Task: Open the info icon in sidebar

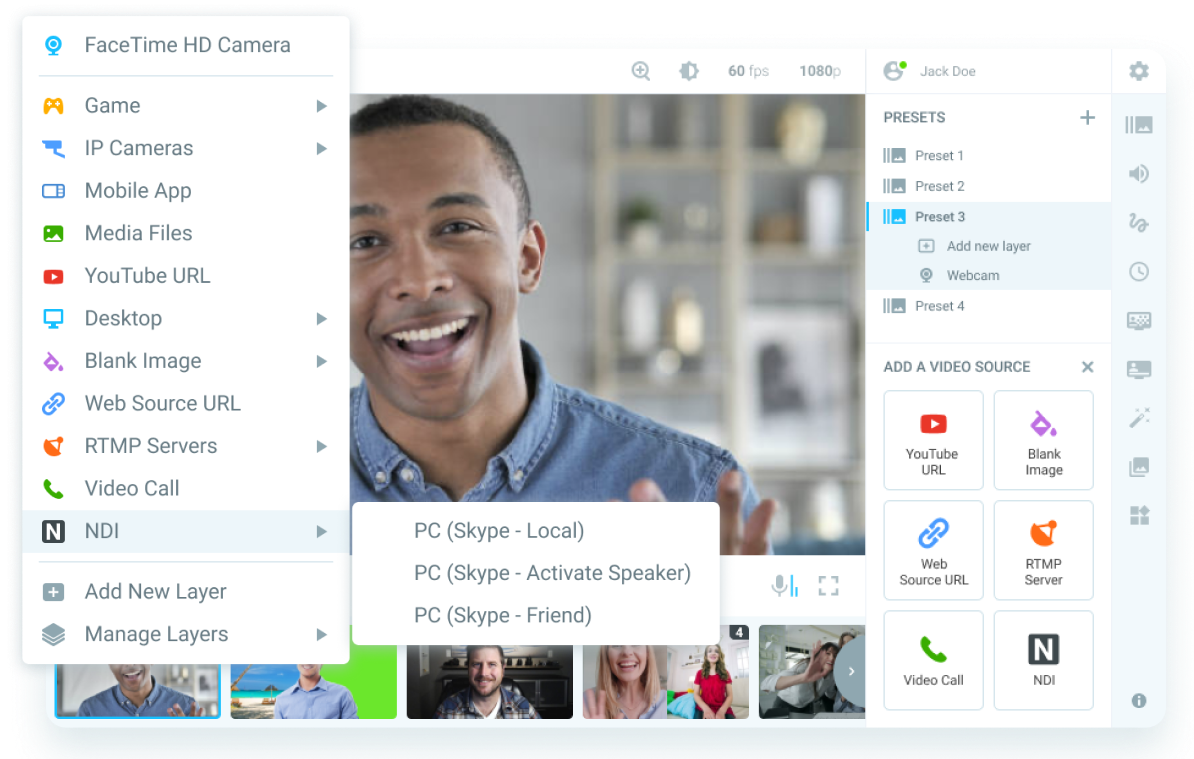Action: [x=1138, y=700]
